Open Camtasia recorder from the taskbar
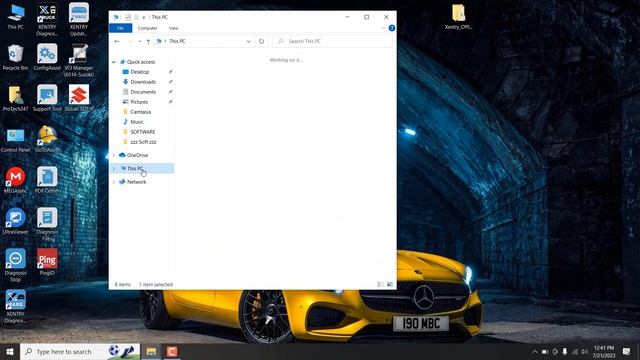The height and width of the screenshot is (360, 640). tap(172, 351)
